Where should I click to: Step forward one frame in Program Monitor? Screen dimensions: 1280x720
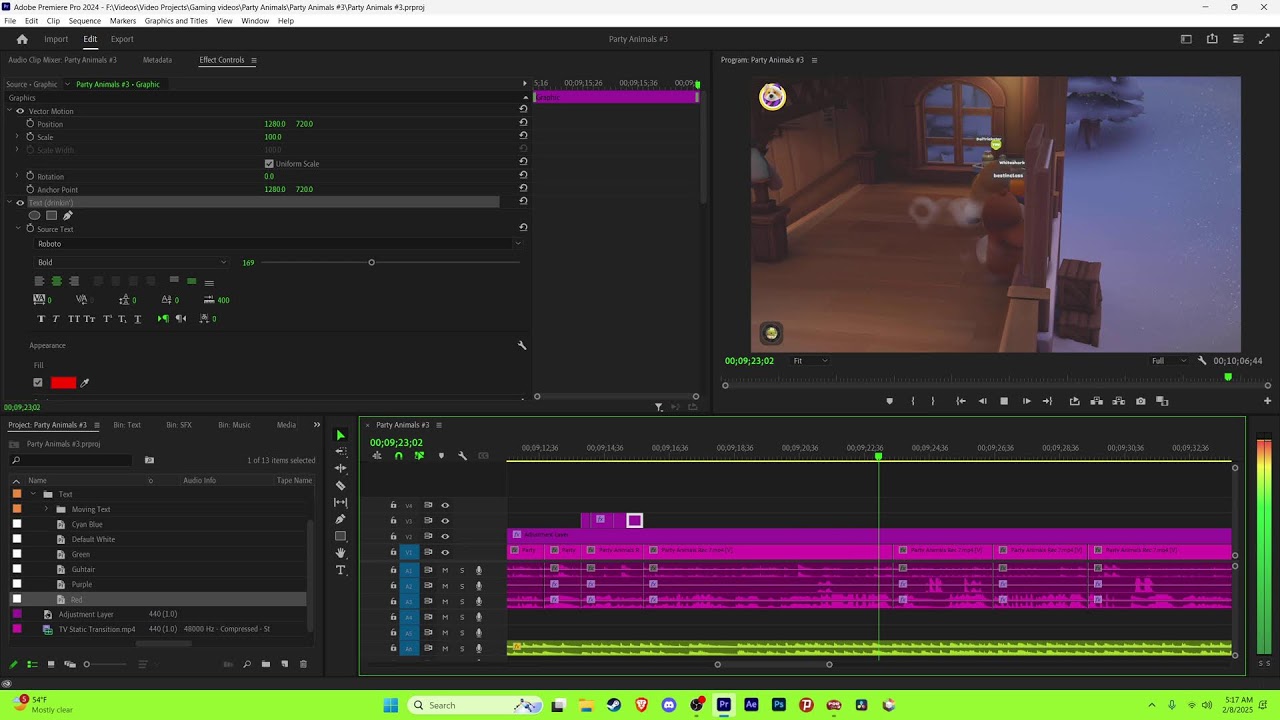[1026, 401]
